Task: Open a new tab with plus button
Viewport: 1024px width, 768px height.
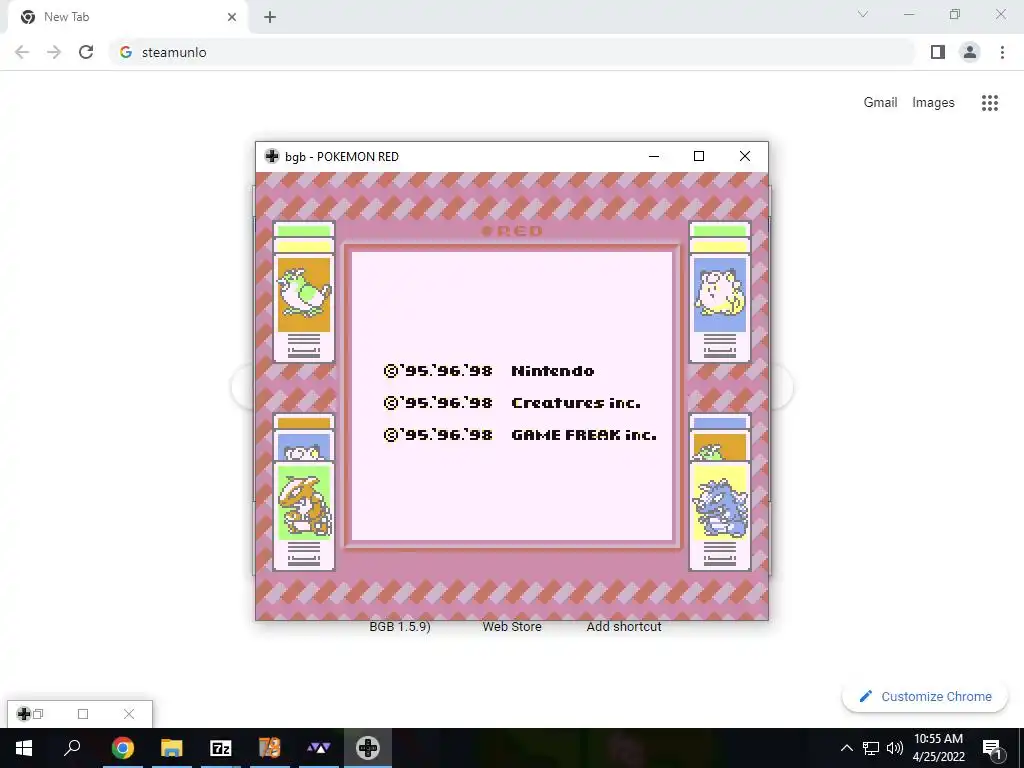Action: 270,17
